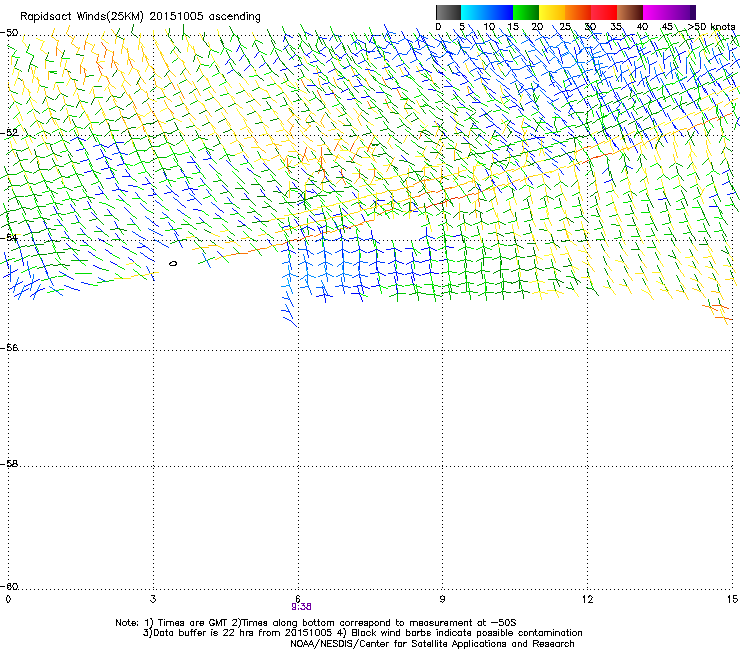Click the green 15-20 knots legend segment
740x650 pixels.
tap(526, 12)
